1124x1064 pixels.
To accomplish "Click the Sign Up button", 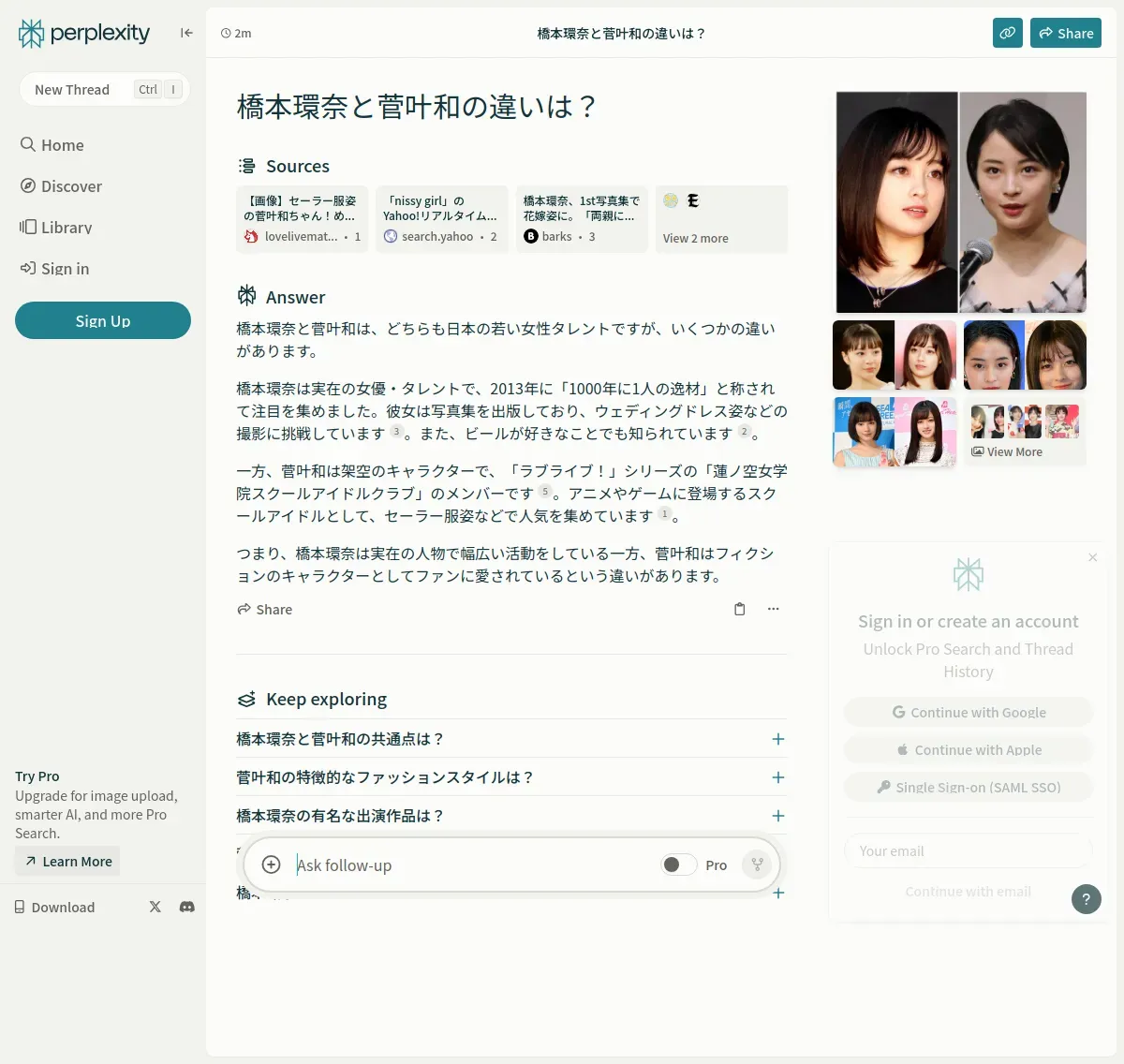I will (103, 320).
